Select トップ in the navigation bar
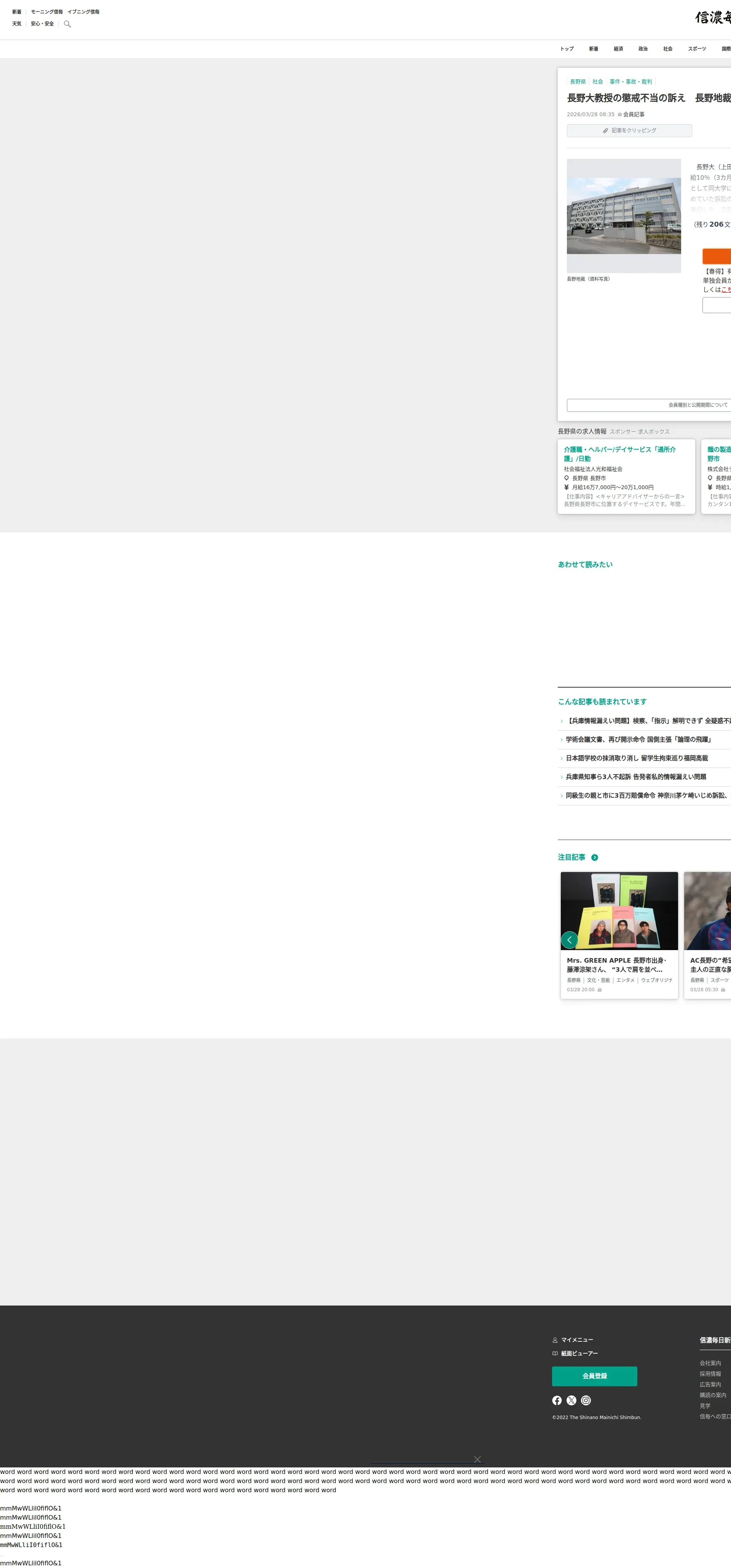 tap(567, 49)
